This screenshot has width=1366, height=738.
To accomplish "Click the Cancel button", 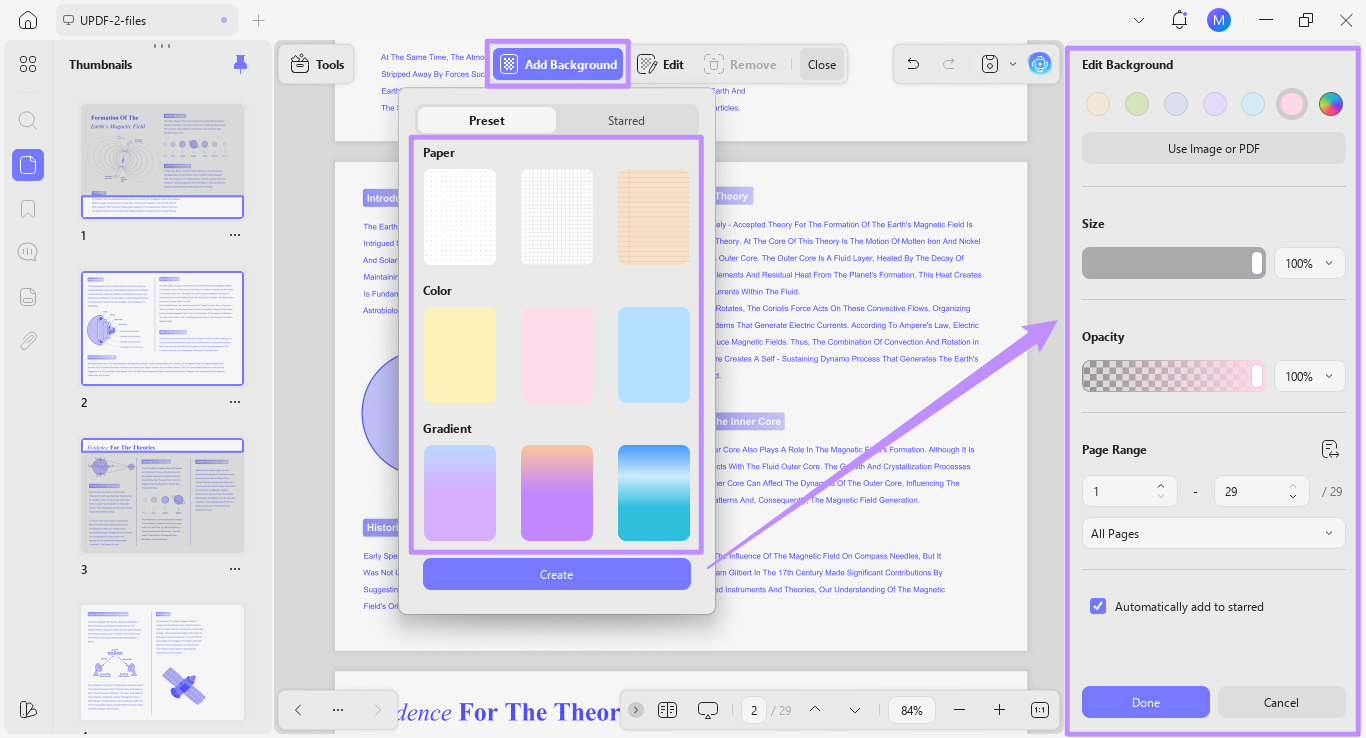I will 1281,702.
